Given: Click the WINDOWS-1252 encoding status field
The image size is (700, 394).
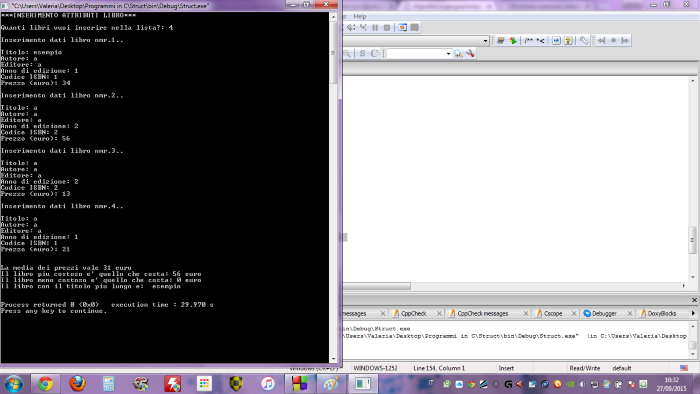Looking at the screenshot, I should pos(375,369).
